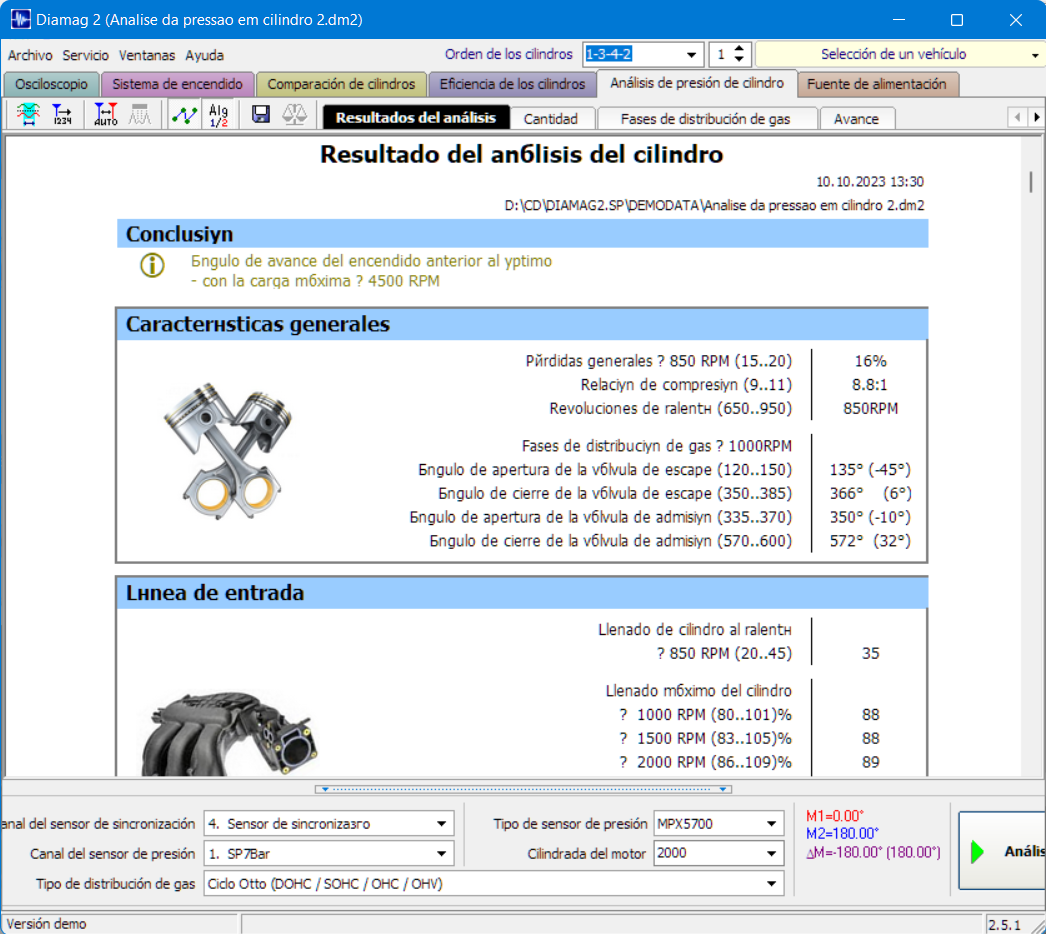Click the 850RPM idle speed value
The height and width of the screenshot is (934, 1046).
870,409
